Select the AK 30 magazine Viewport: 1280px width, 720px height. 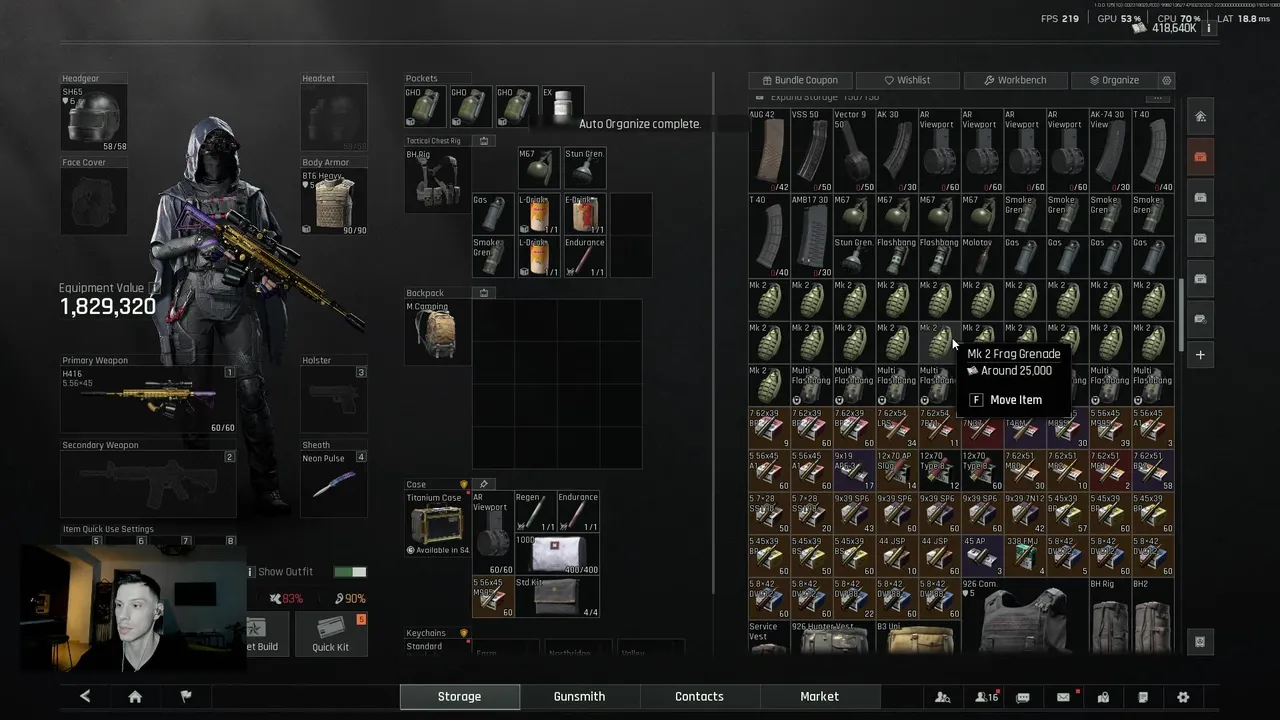click(896, 151)
